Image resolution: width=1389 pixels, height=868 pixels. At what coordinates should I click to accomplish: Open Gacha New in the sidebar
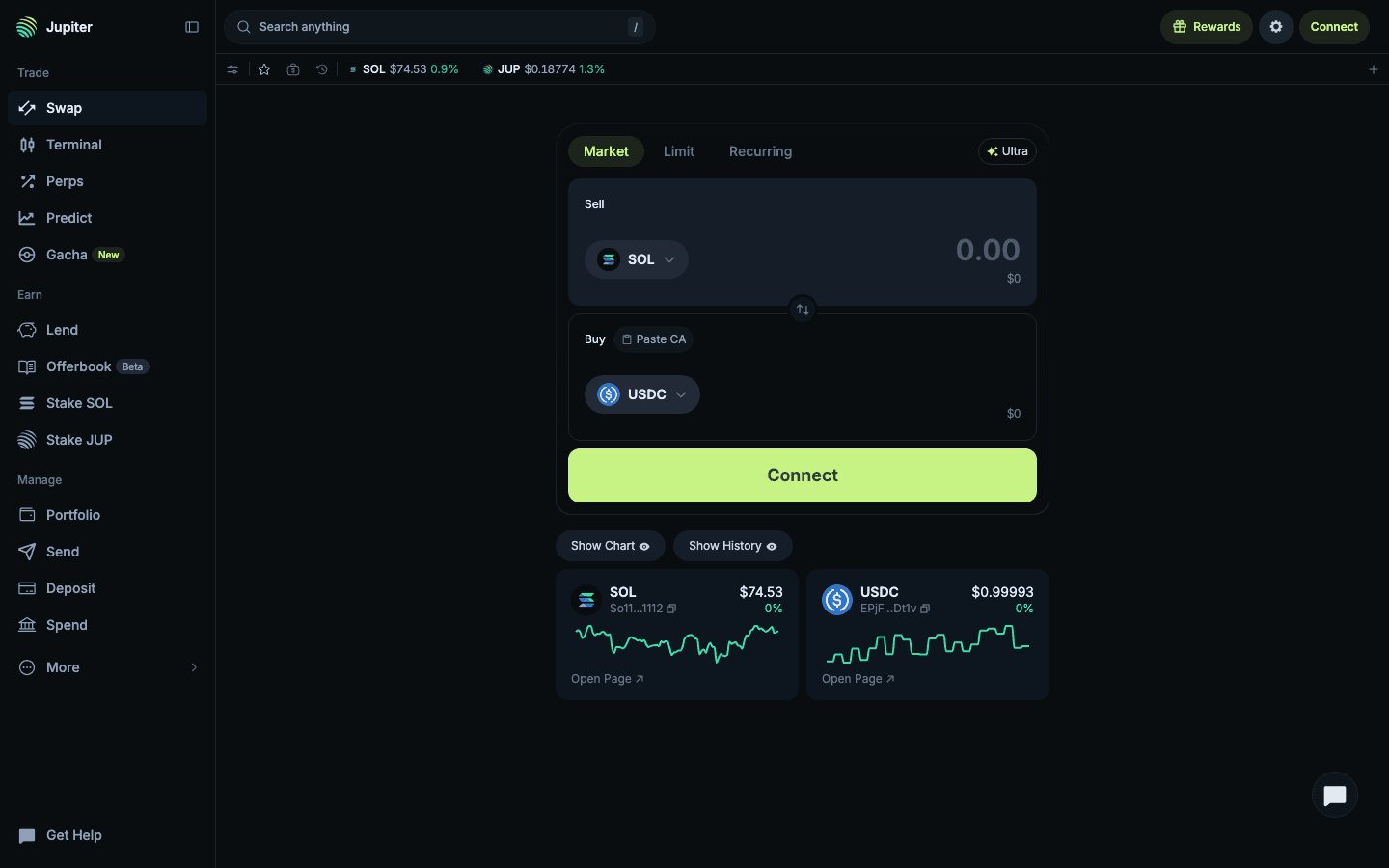[107, 255]
